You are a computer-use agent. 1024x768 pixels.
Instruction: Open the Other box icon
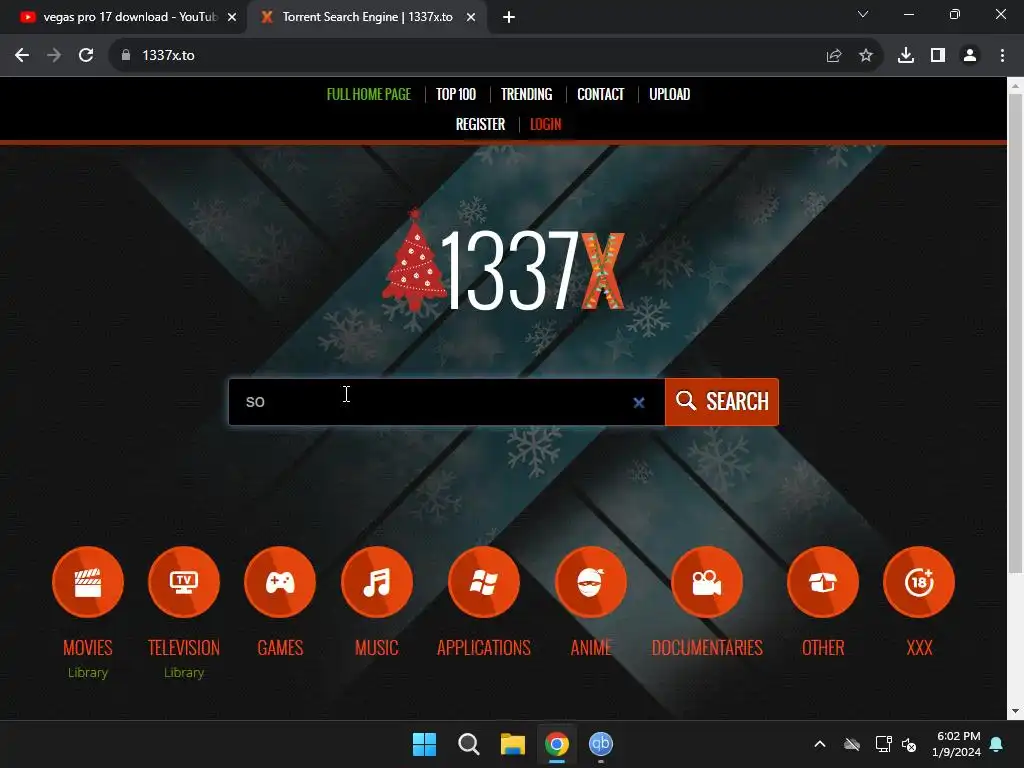(x=823, y=582)
